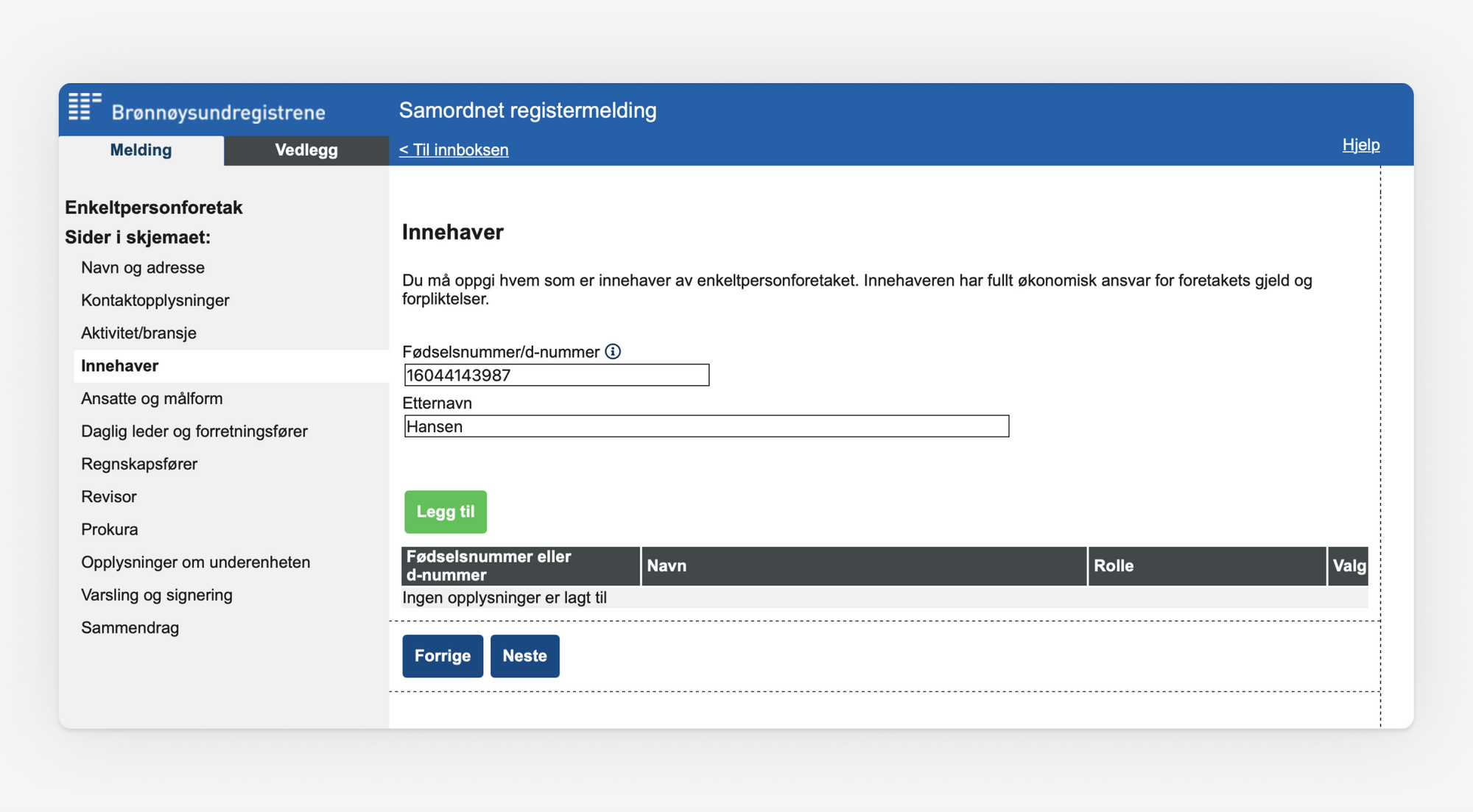1473x812 pixels.
Task: Select the Innehaver section in the sidebar
Action: [119, 366]
